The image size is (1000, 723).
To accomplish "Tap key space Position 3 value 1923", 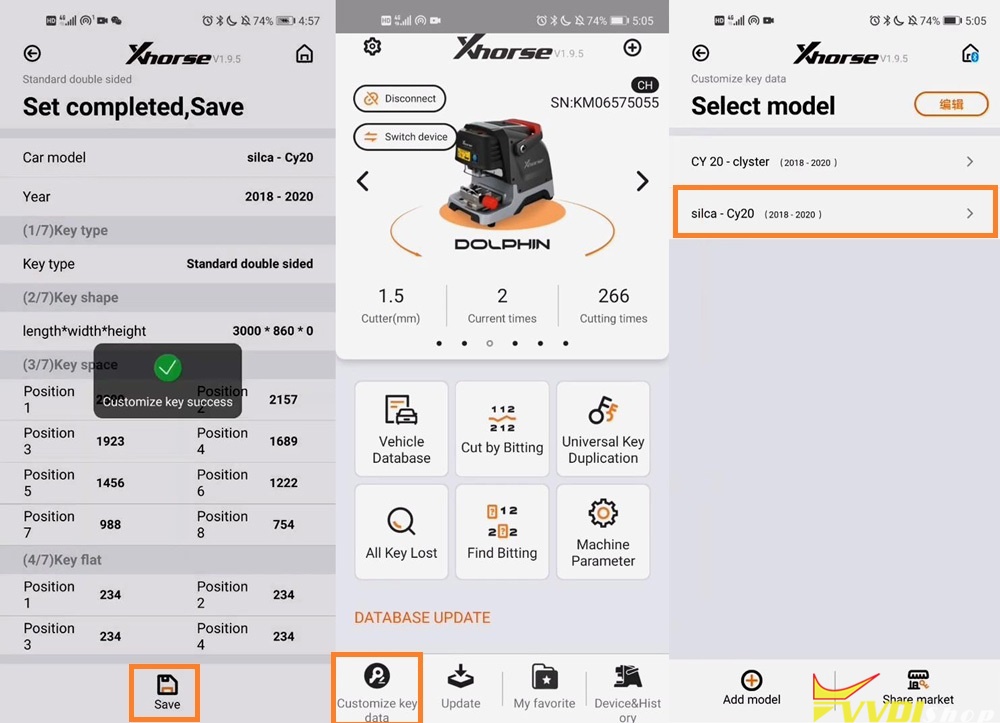I will pos(110,441).
